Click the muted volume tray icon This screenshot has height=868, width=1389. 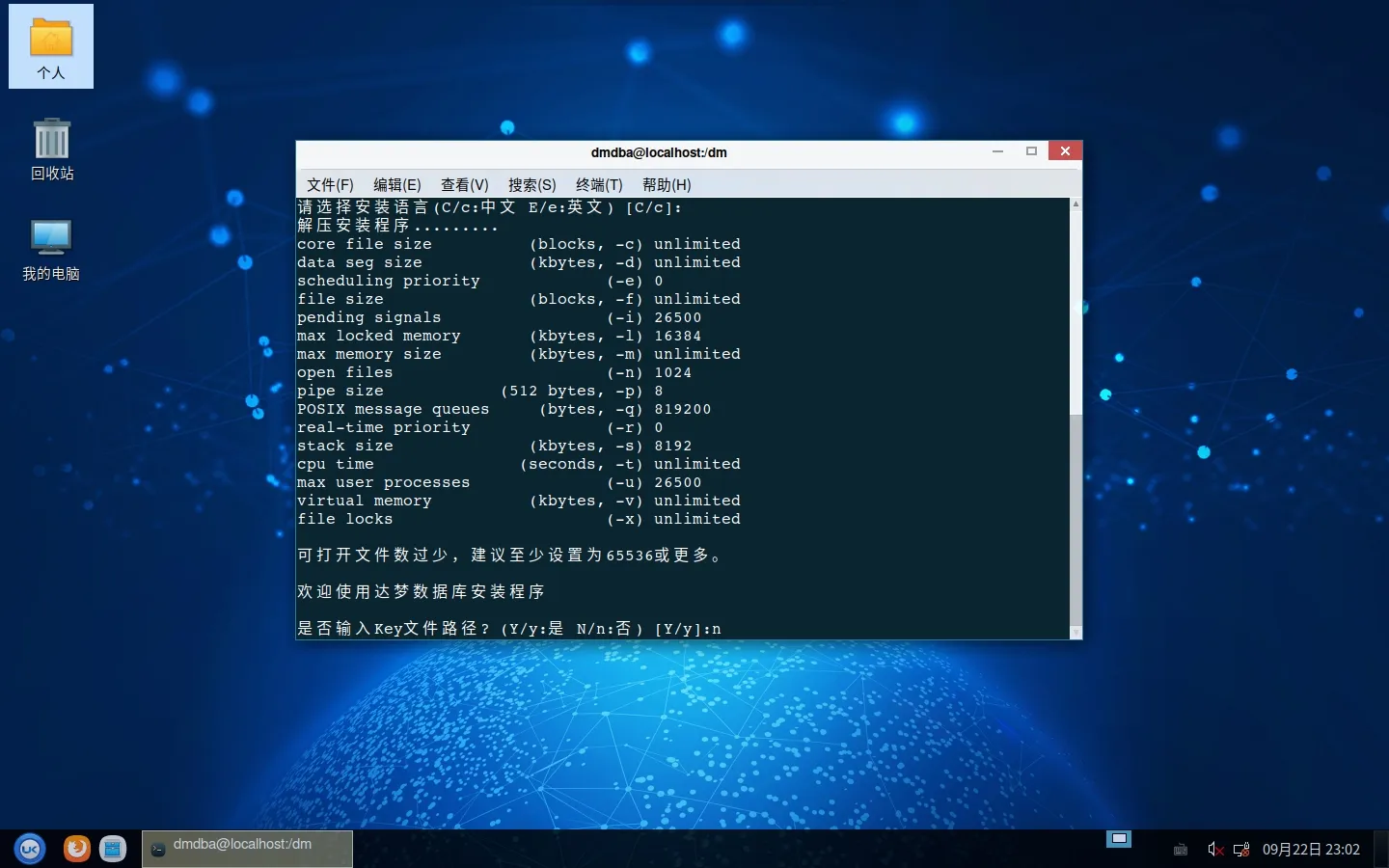pyautogui.click(x=1214, y=850)
